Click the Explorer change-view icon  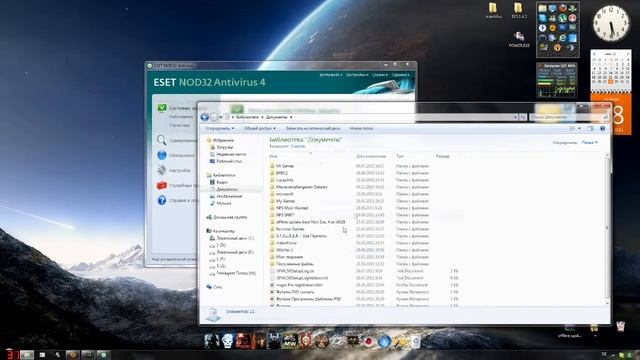click(x=572, y=129)
